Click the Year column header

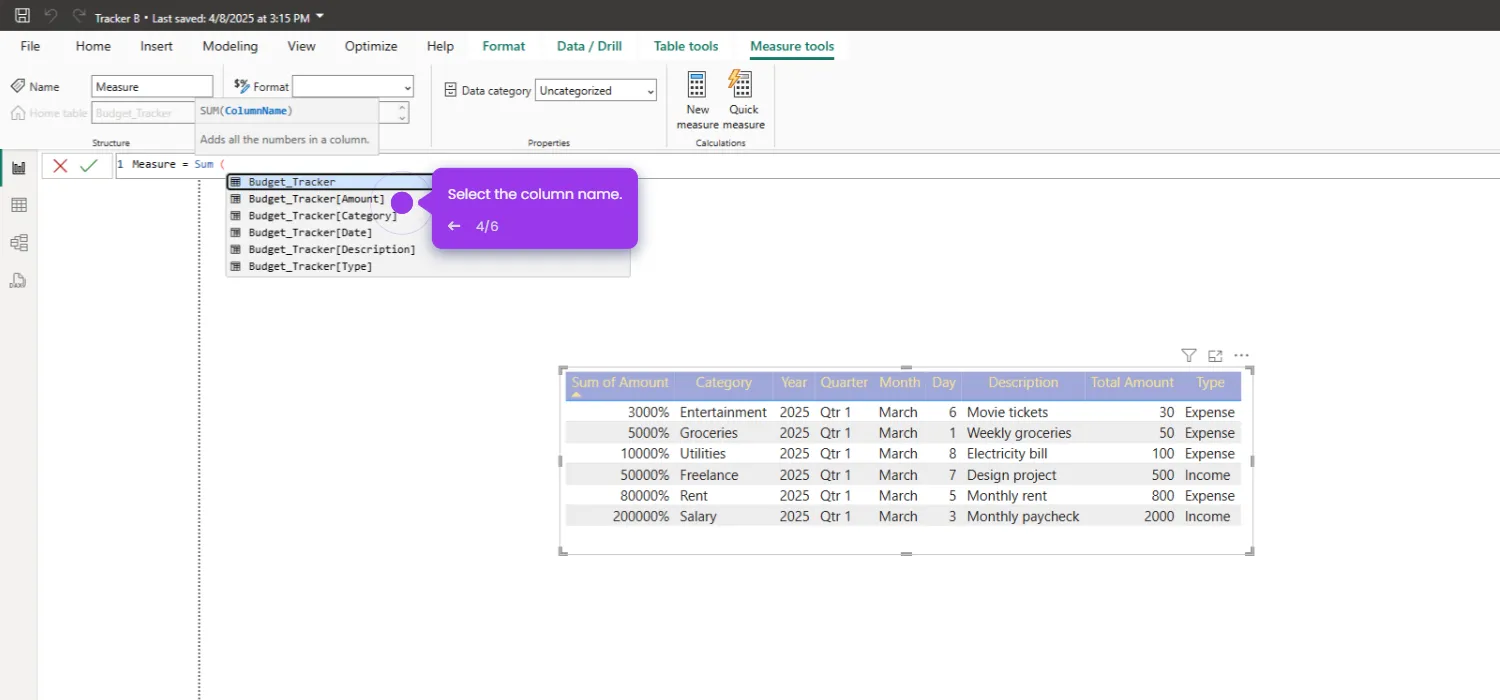(x=794, y=383)
